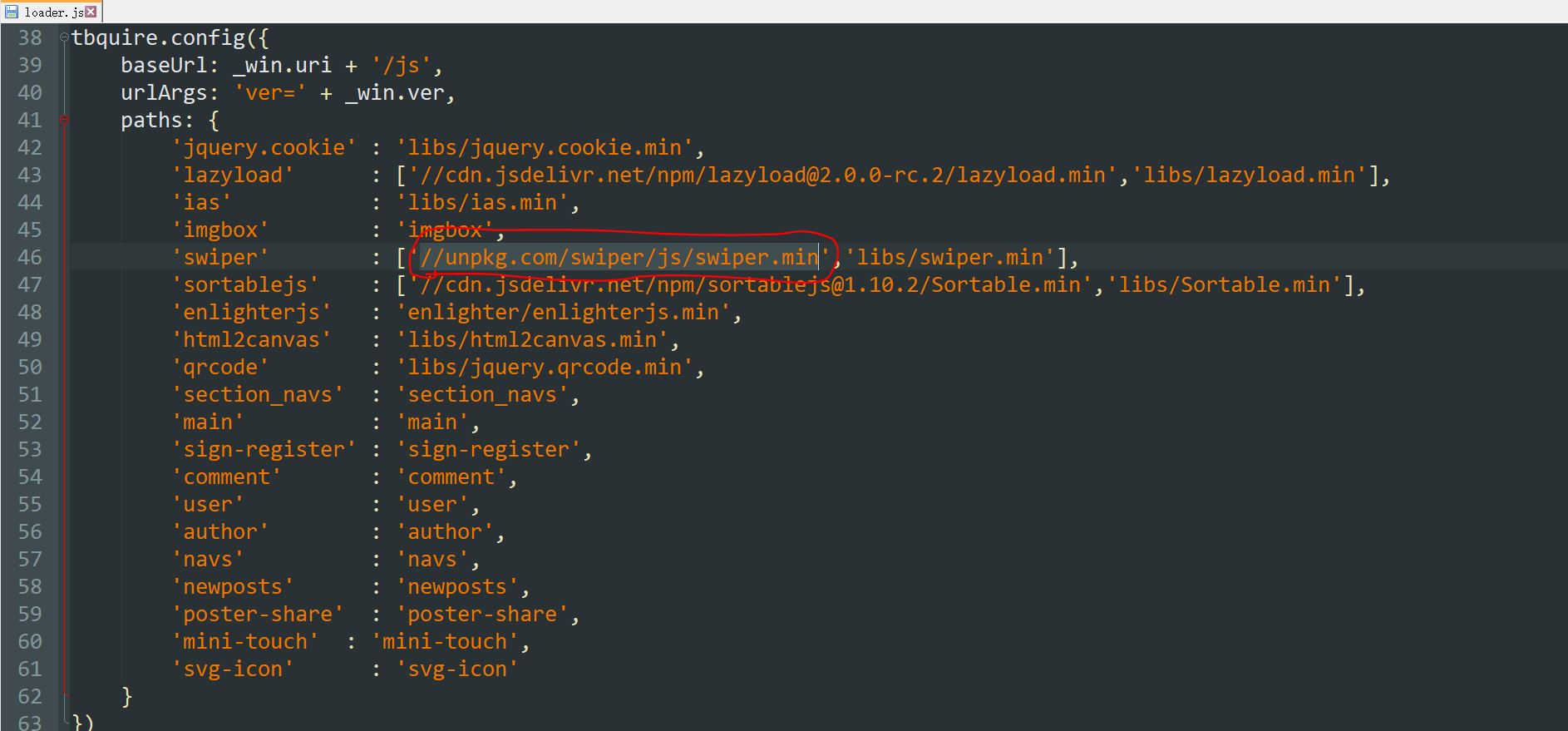Switch to the loader.js tab
The height and width of the screenshot is (731, 1568).
(53, 12)
